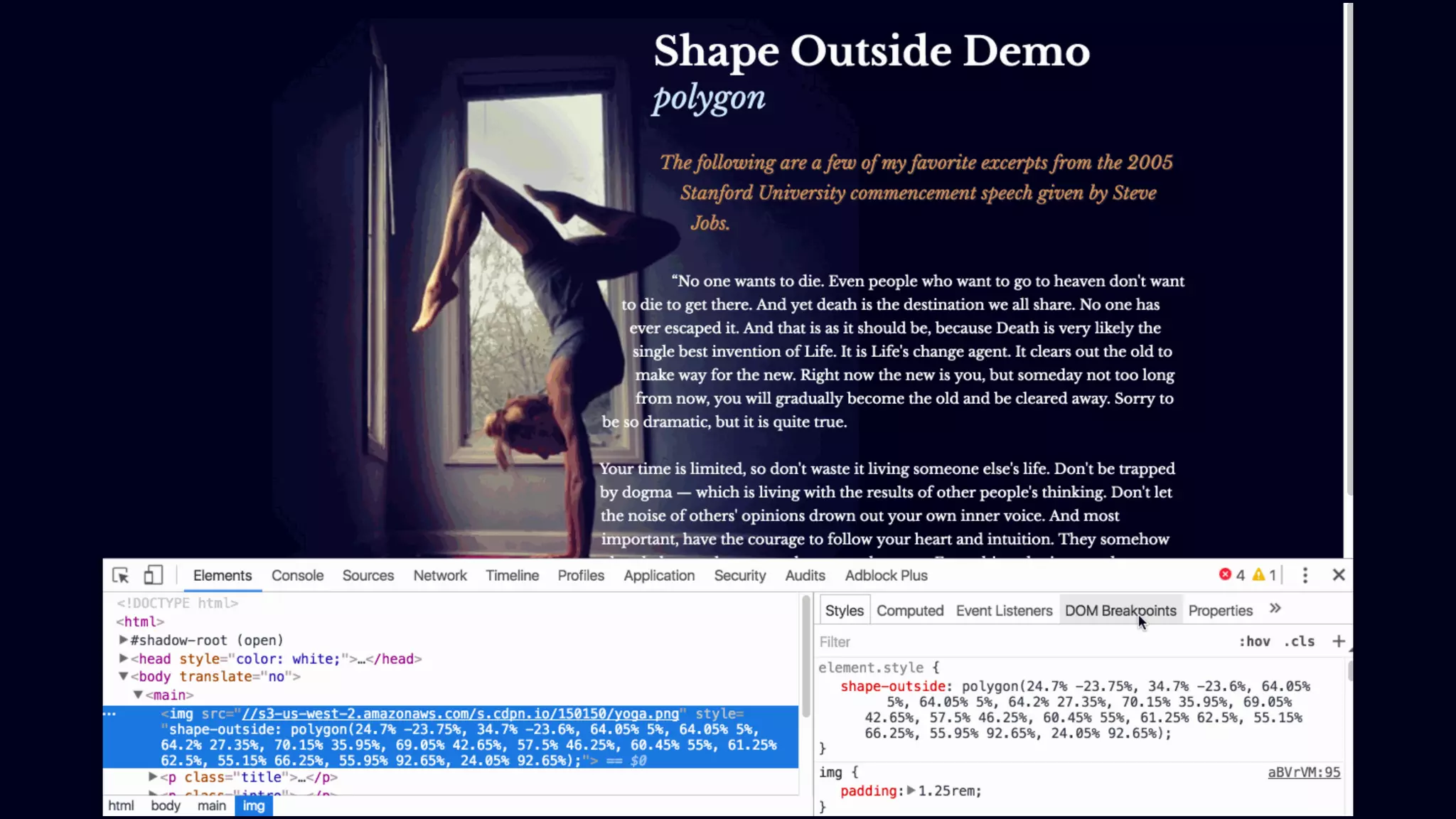Toggle the .cls class editor
Screen dimensions: 1456x819
pyautogui.click(x=1299, y=641)
